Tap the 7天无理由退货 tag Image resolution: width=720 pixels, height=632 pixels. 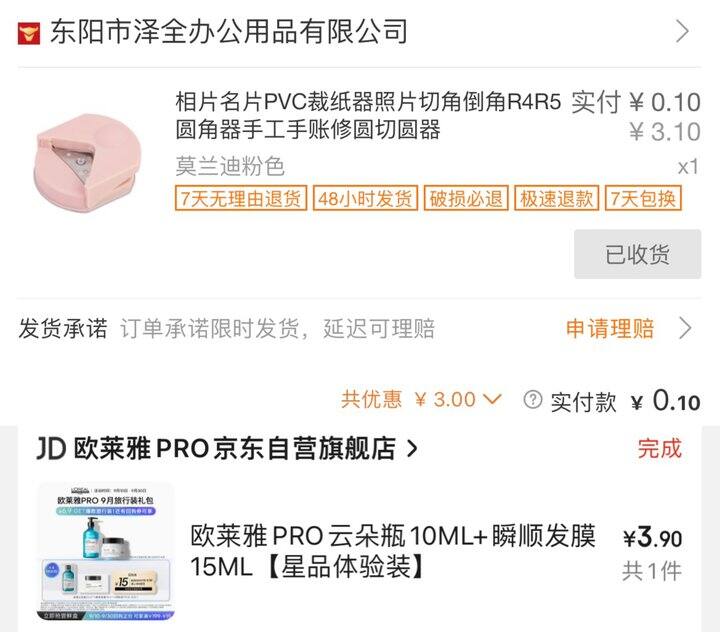pyautogui.click(x=241, y=198)
